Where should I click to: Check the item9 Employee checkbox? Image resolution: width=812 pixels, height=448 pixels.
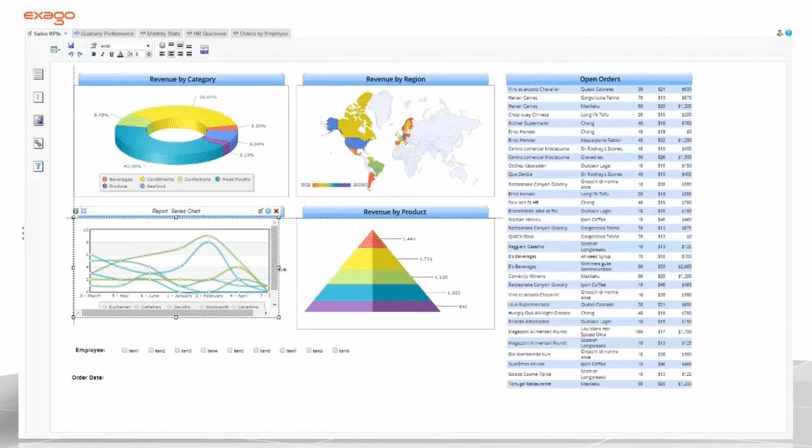(x=335, y=351)
